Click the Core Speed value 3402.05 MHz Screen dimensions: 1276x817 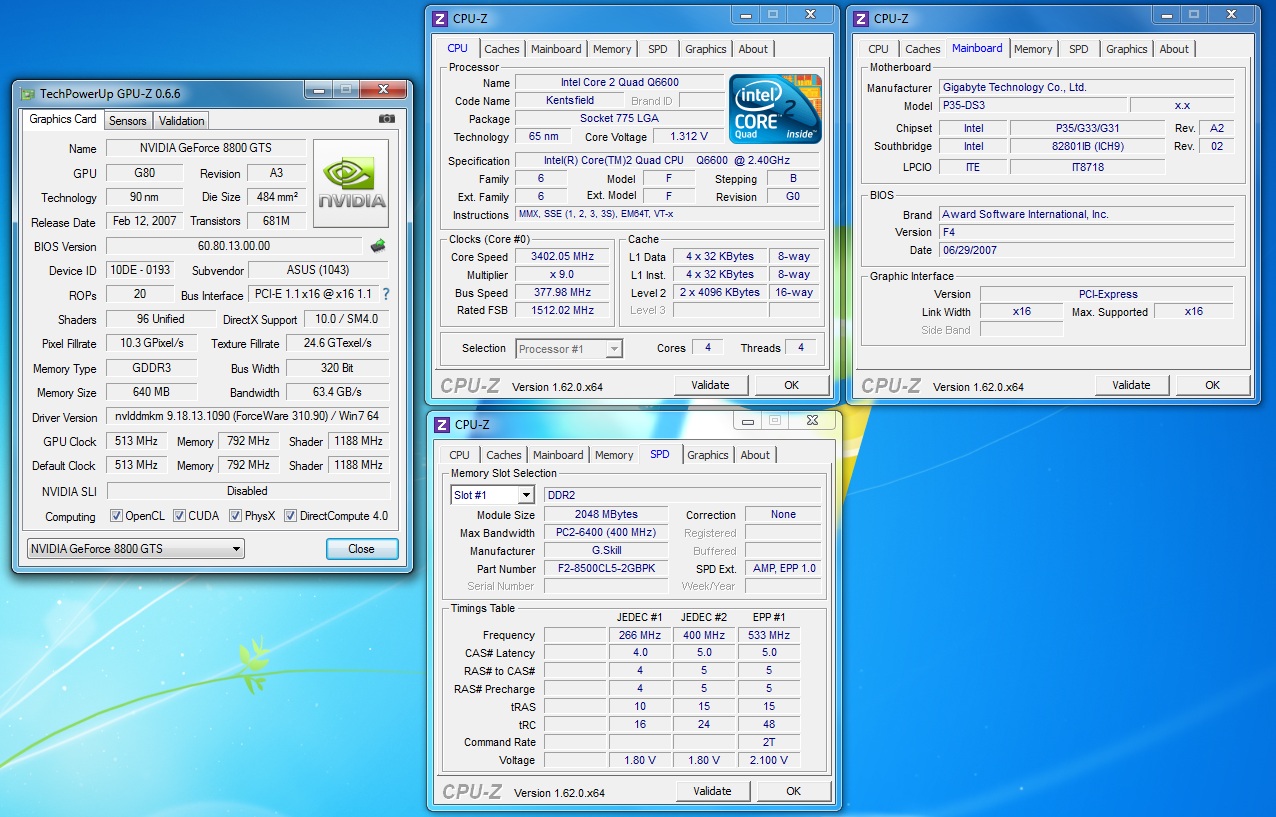click(x=564, y=257)
